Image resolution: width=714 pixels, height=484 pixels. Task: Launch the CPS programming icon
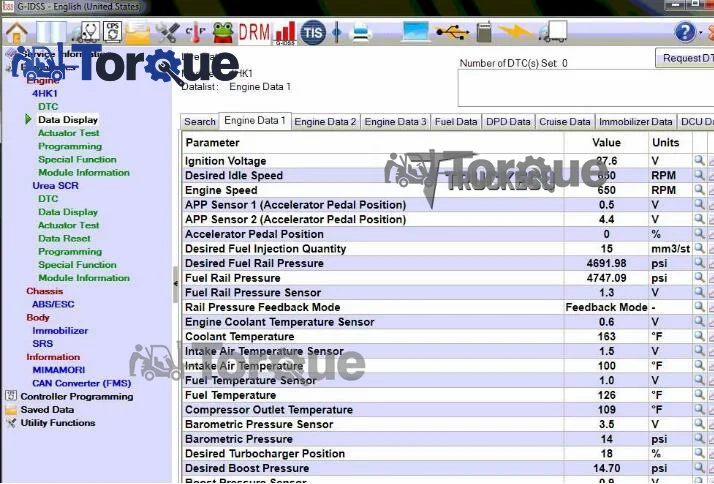tap(112, 32)
